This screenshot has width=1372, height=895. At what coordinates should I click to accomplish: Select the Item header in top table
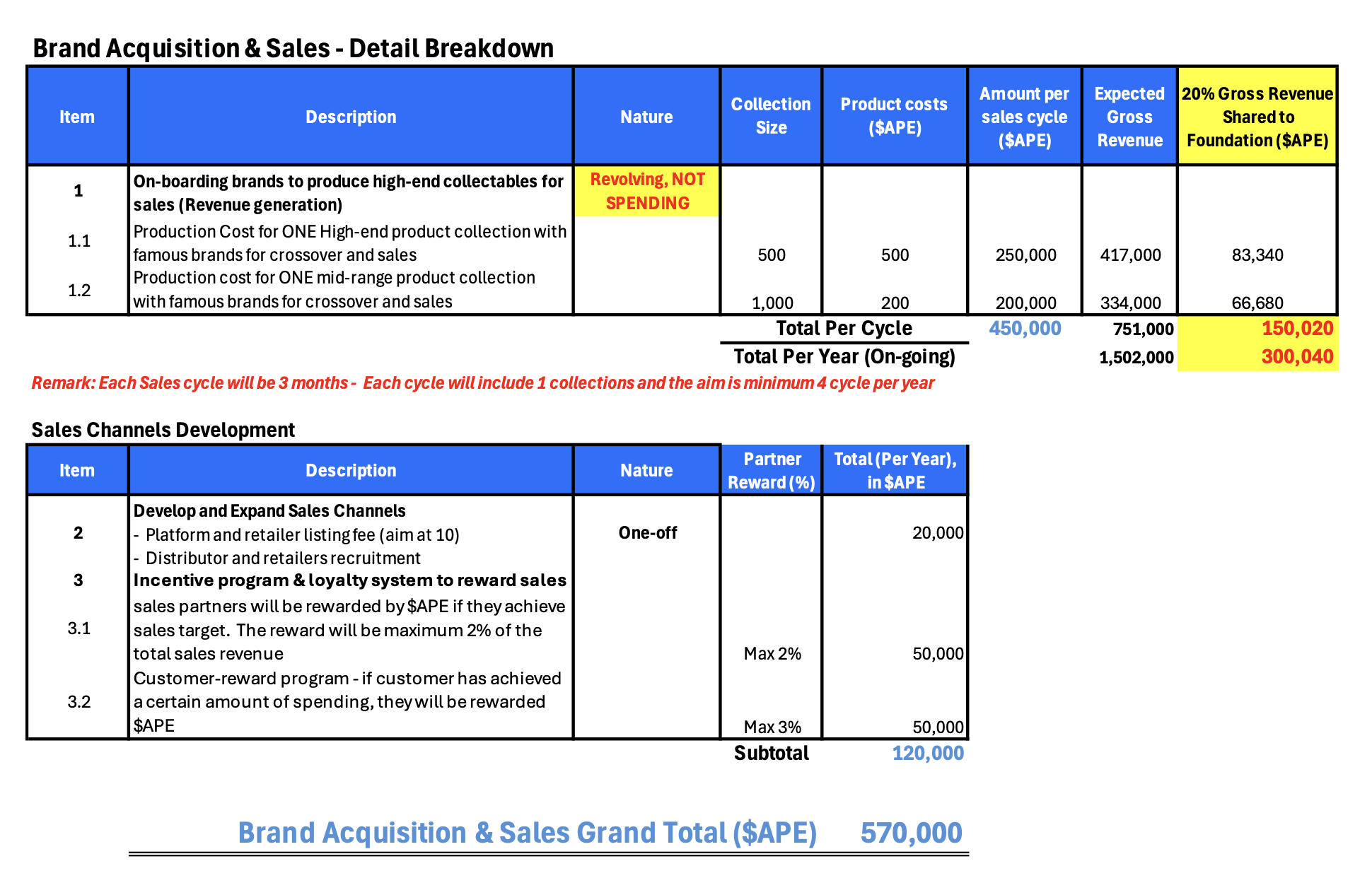(77, 117)
